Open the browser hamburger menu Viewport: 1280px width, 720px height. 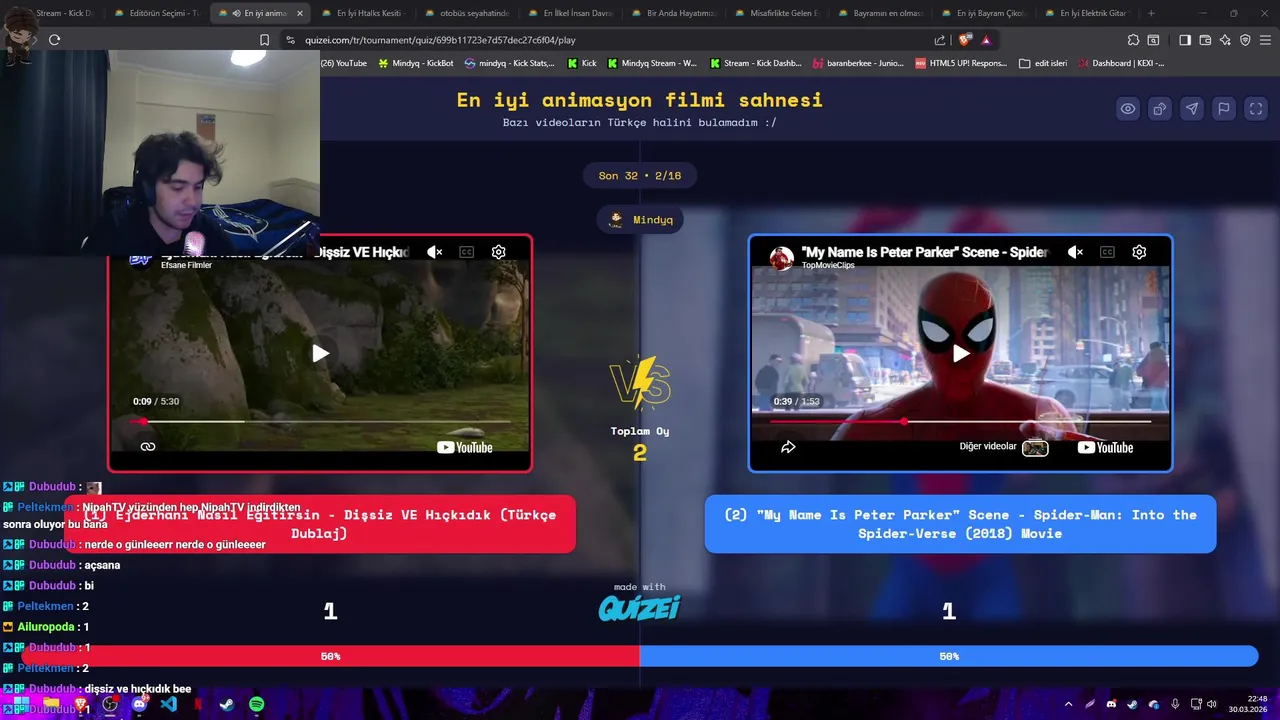click(1265, 40)
